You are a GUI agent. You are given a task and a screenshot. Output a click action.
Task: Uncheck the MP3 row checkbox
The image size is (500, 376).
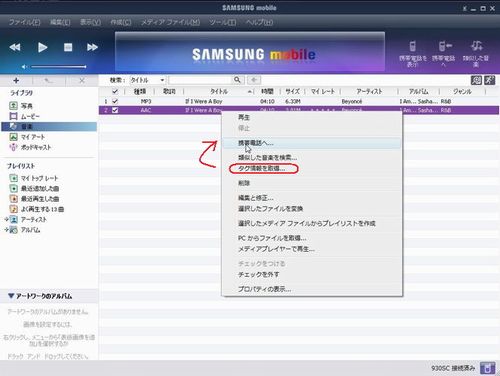[x=115, y=101]
